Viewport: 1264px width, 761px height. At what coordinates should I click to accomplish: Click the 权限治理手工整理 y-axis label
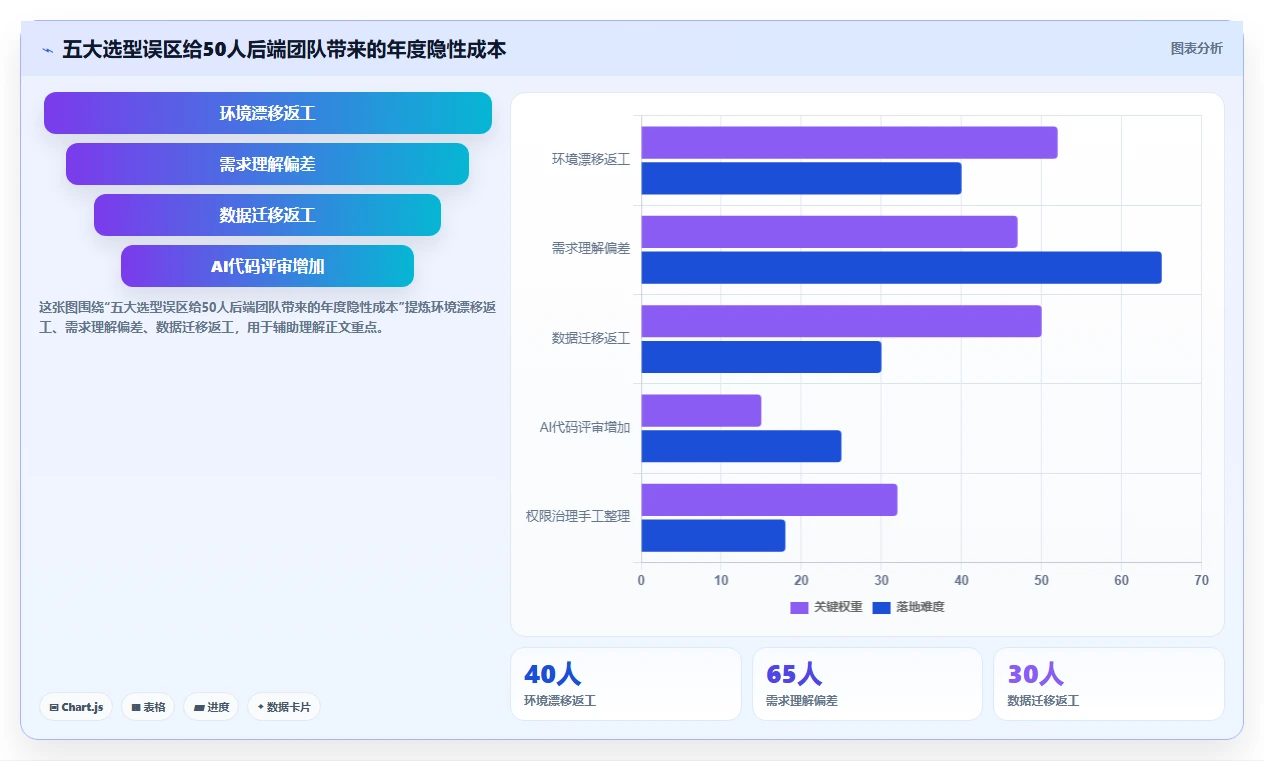(578, 516)
